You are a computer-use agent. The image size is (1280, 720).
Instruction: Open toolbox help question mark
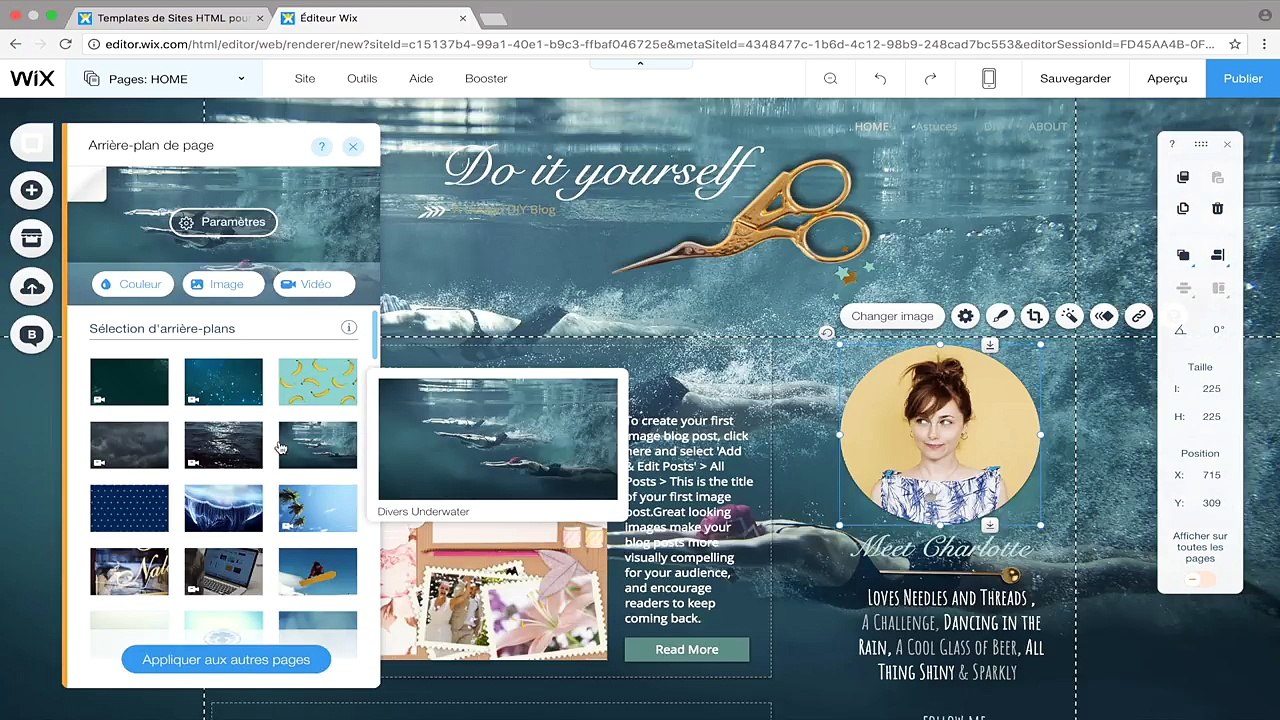tap(1172, 144)
